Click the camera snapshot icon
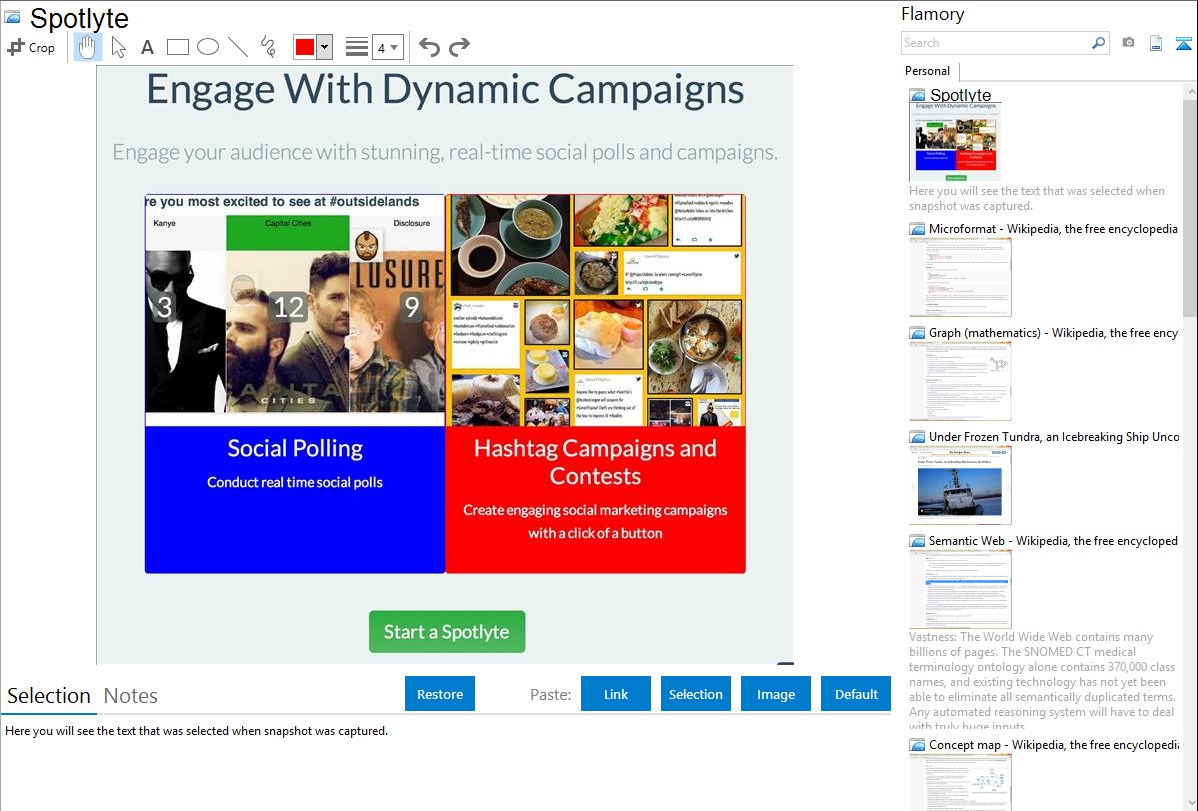The width and height of the screenshot is (1198, 811). [x=1128, y=43]
